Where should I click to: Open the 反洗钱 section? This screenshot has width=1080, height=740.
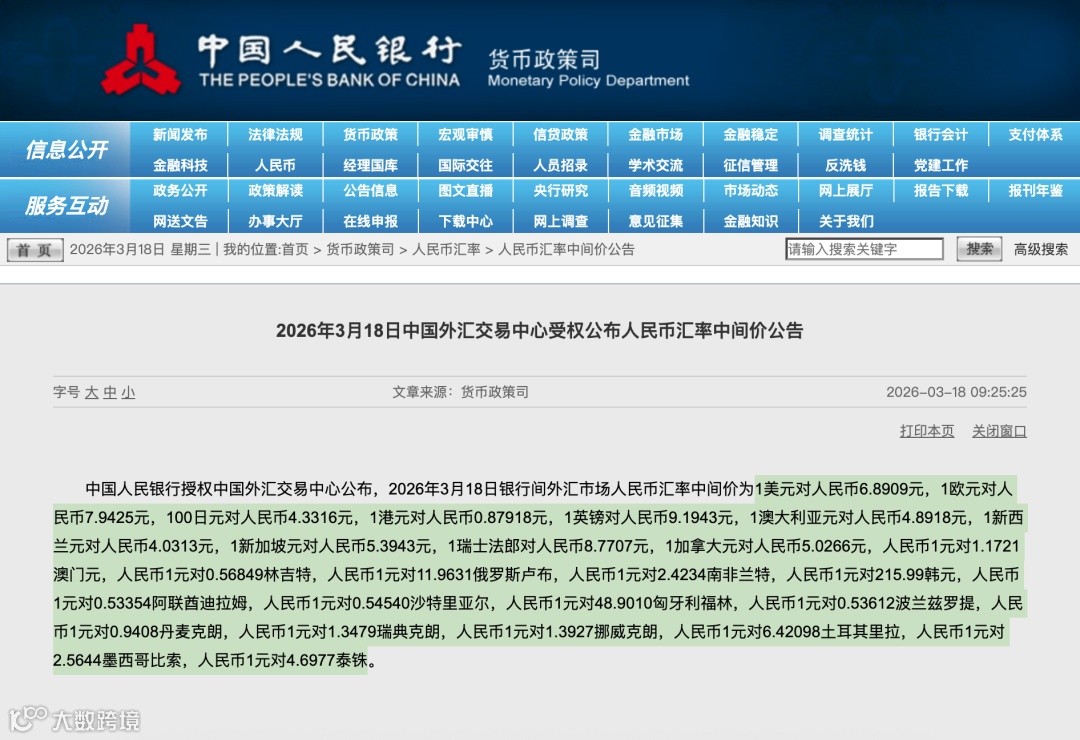pos(845,164)
